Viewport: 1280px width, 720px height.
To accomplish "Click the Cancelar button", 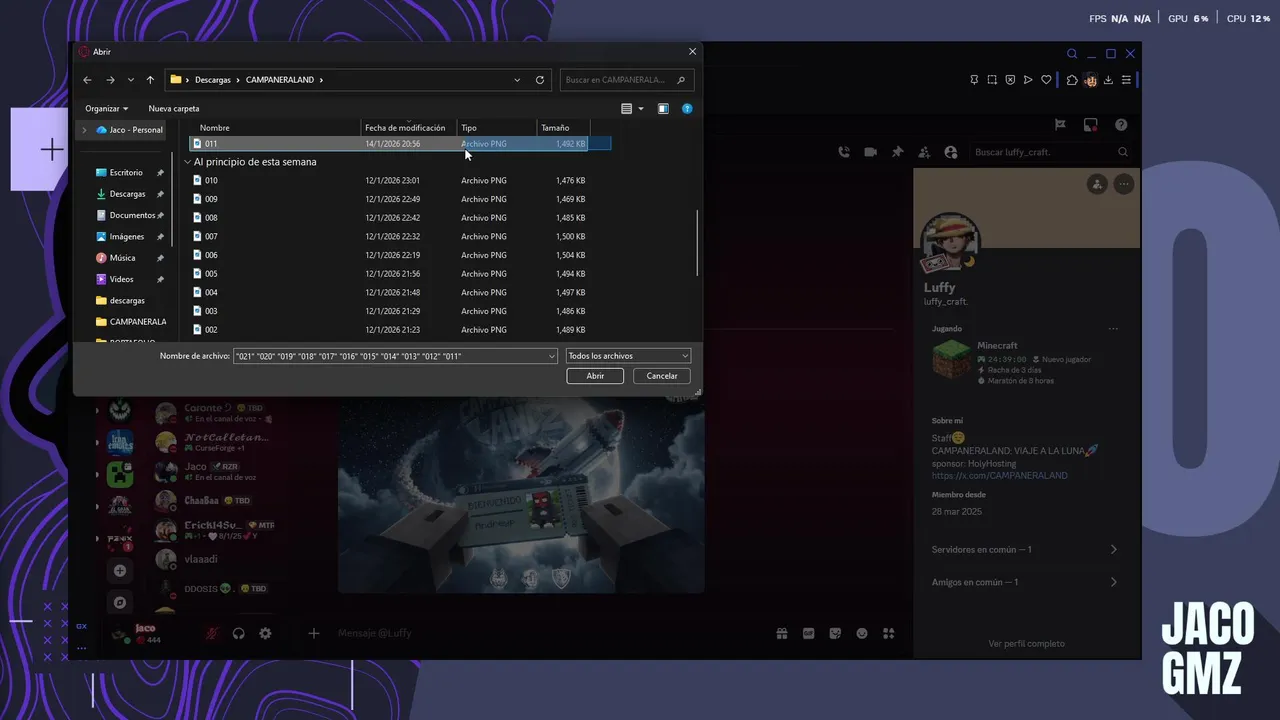I will 662,376.
